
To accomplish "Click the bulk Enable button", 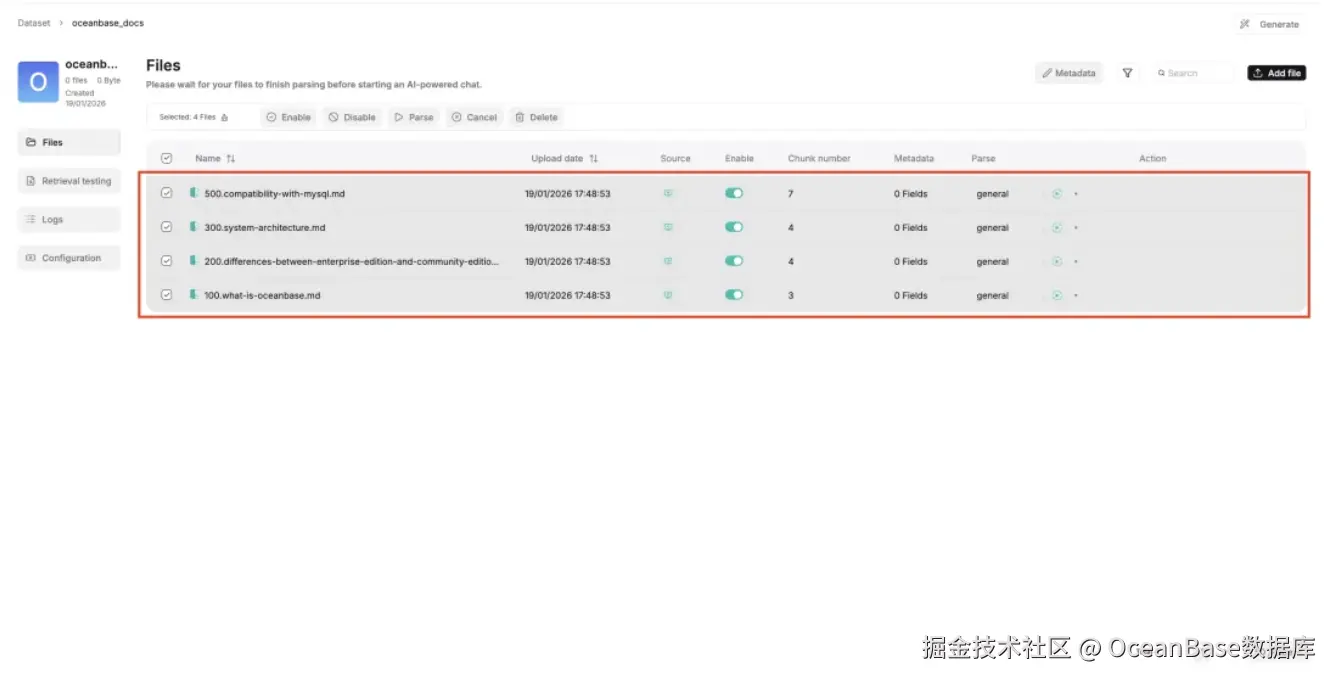I will (x=289, y=117).
